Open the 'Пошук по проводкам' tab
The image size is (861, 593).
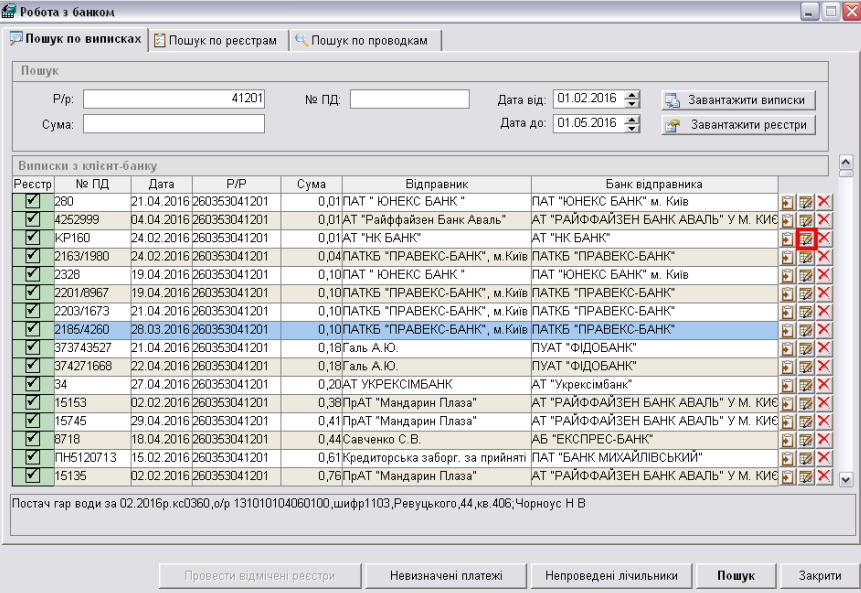[366, 40]
